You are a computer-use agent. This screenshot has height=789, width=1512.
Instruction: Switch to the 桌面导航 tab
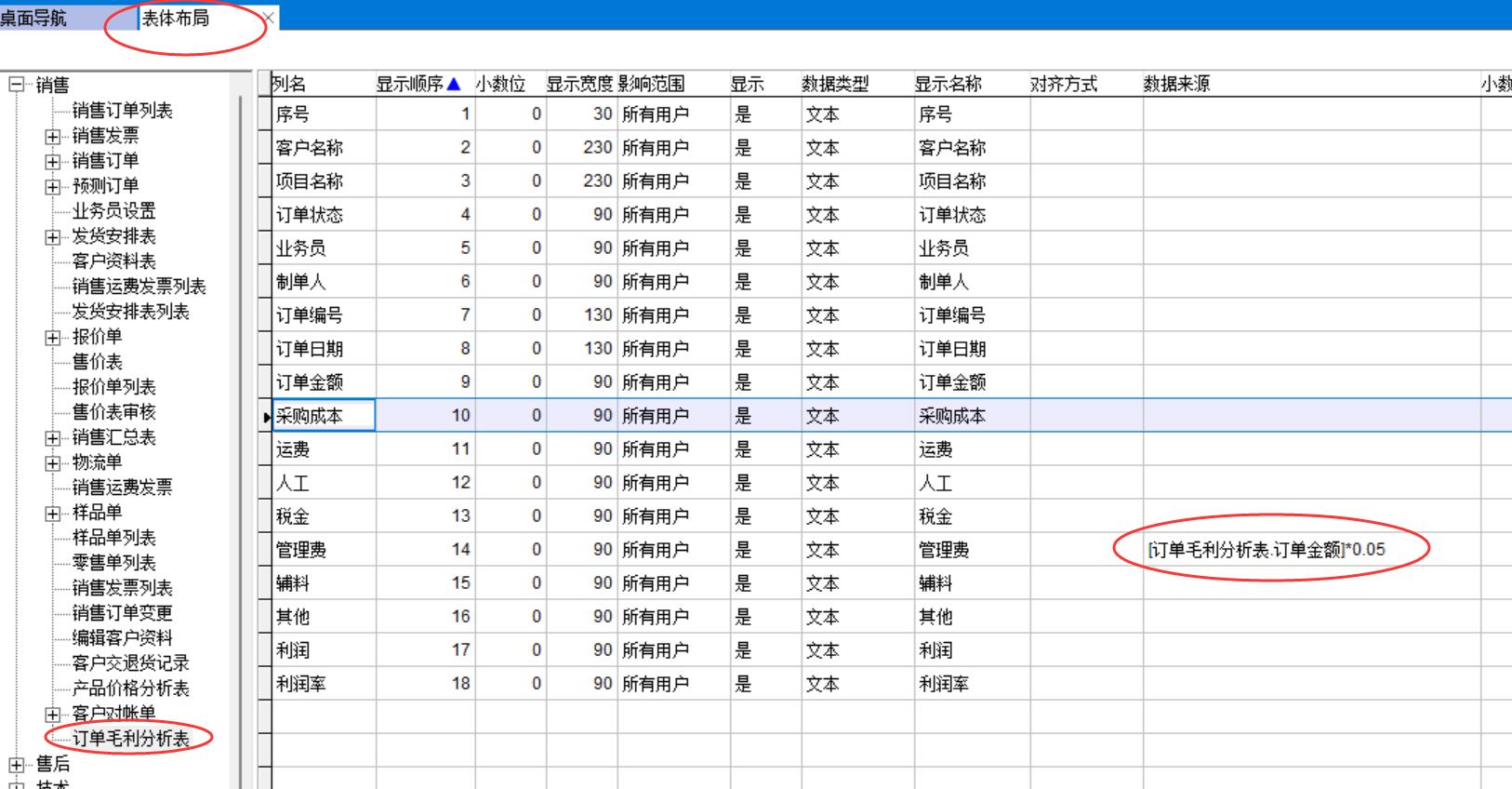(x=34, y=18)
